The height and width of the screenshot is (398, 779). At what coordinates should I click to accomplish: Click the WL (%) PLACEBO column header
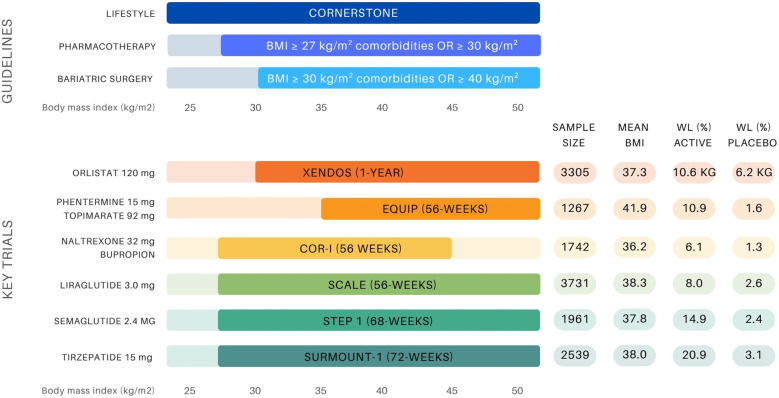[x=752, y=135]
